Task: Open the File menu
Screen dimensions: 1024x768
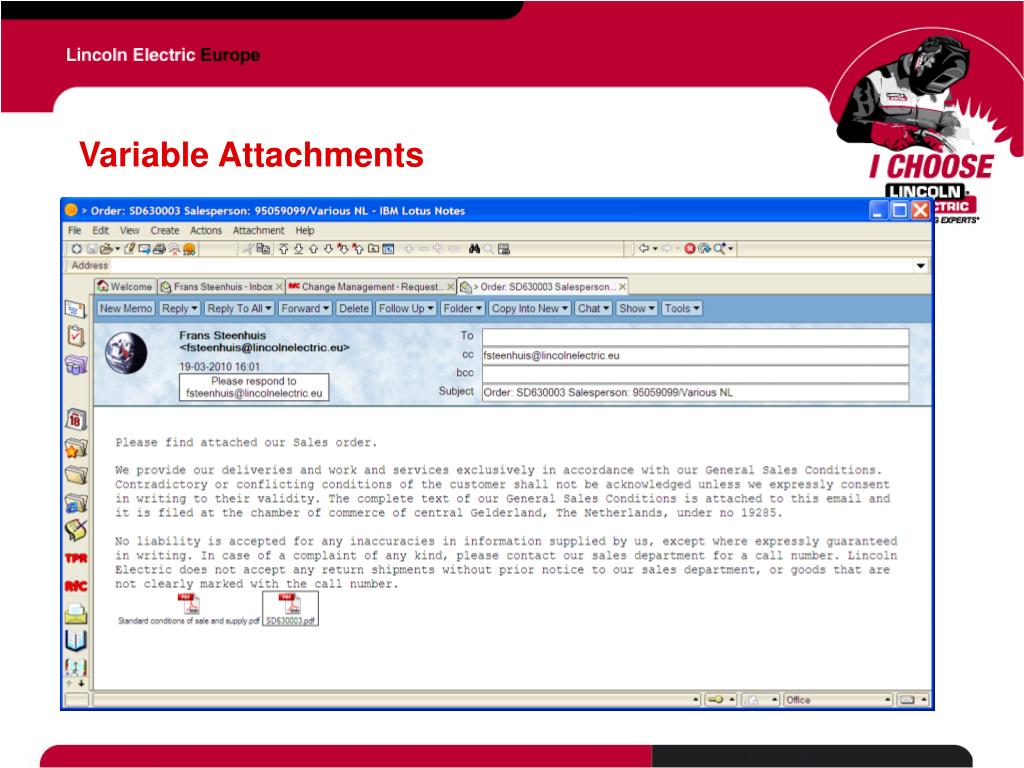Action: 74,231
